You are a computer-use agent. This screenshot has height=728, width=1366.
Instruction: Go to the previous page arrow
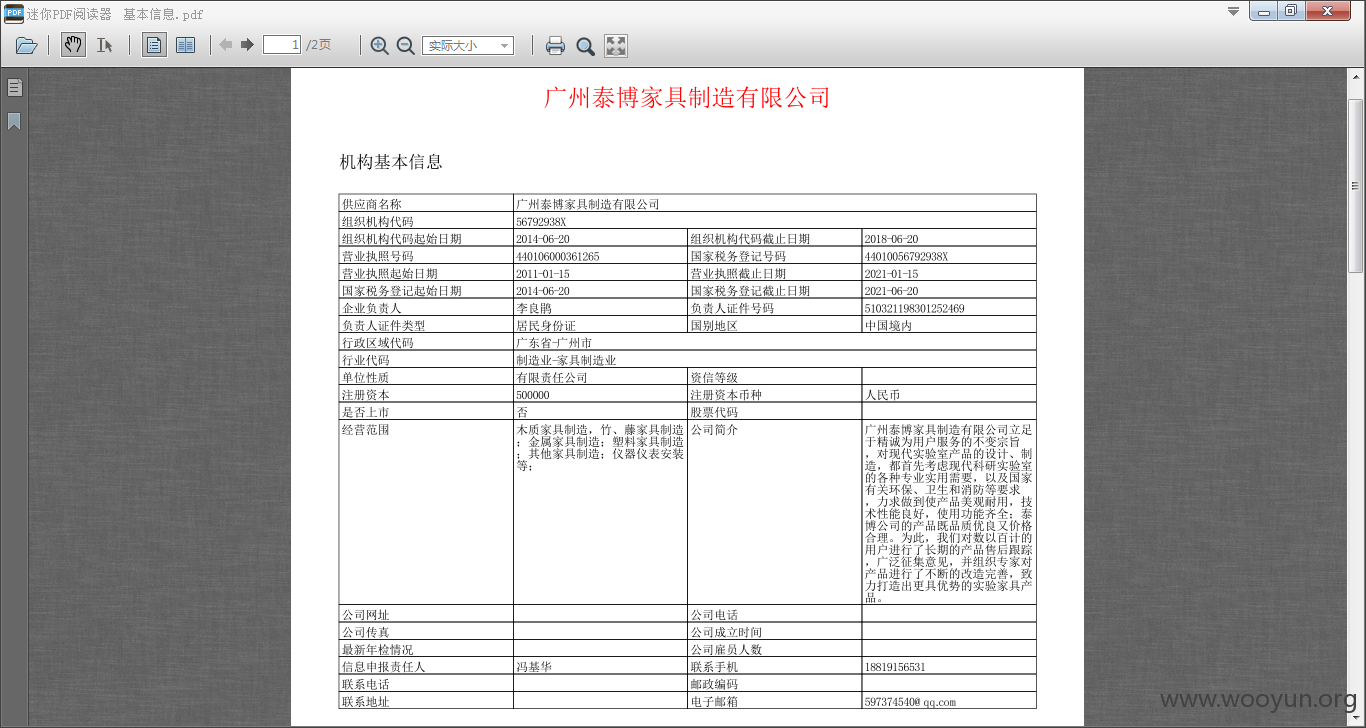point(226,45)
